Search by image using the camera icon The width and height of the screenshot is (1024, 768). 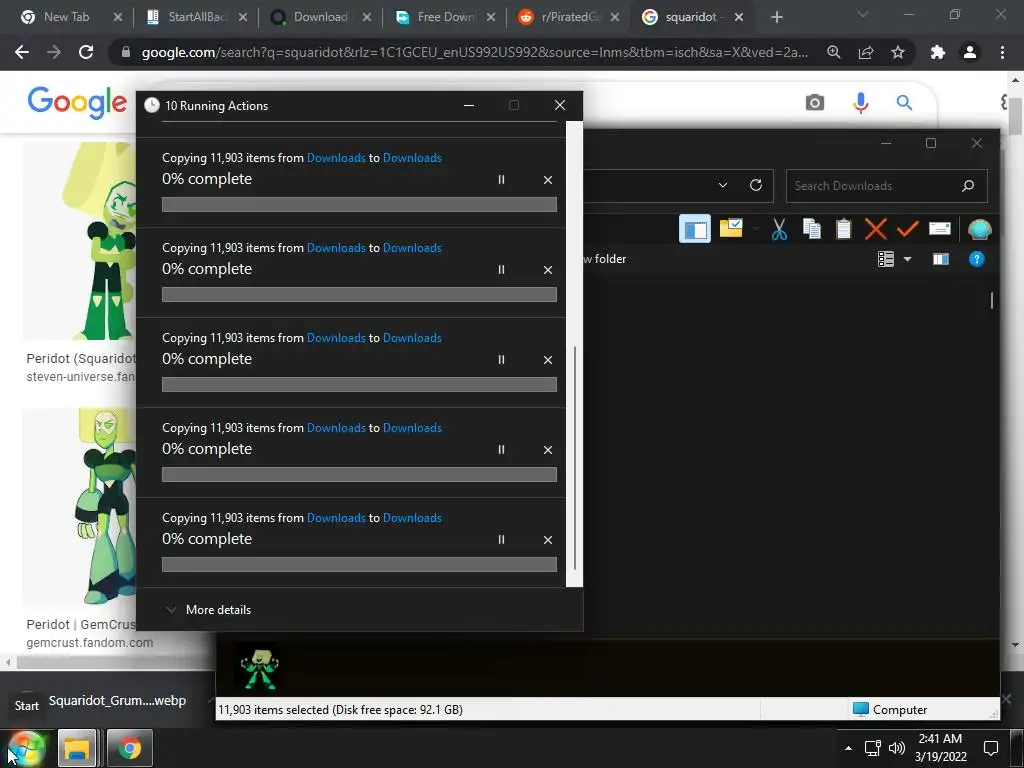[814, 103]
